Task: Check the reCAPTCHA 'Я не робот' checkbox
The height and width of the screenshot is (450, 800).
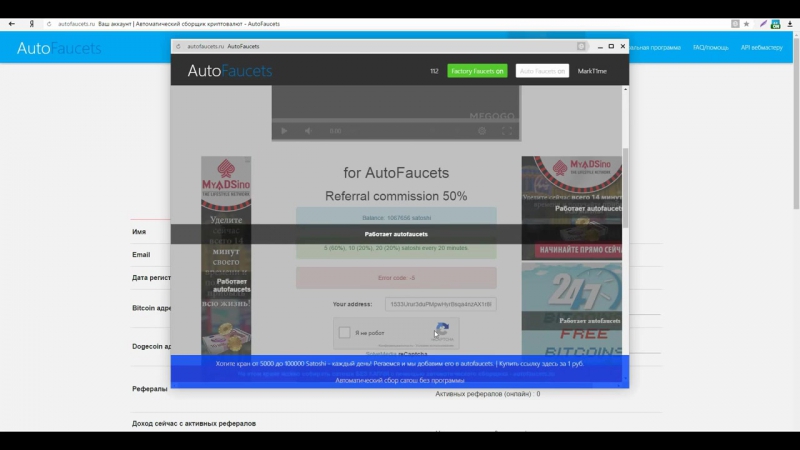Action: pos(345,333)
